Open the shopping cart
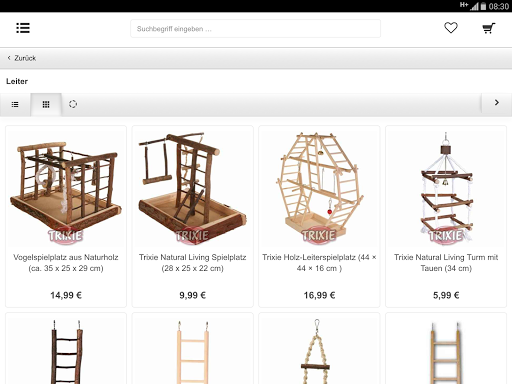The height and width of the screenshot is (384, 512). (x=488, y=28)
